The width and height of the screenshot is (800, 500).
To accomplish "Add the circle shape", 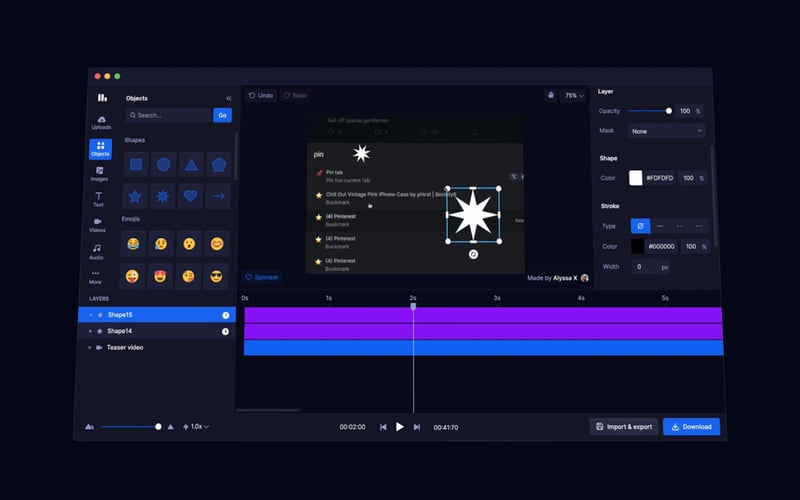I will (163, 165).
